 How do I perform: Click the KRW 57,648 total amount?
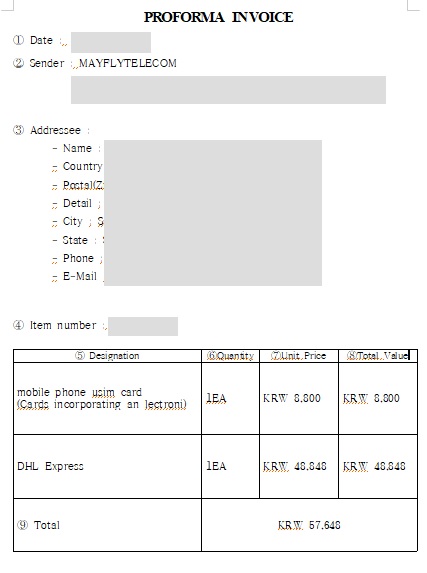tap(309, 525)
